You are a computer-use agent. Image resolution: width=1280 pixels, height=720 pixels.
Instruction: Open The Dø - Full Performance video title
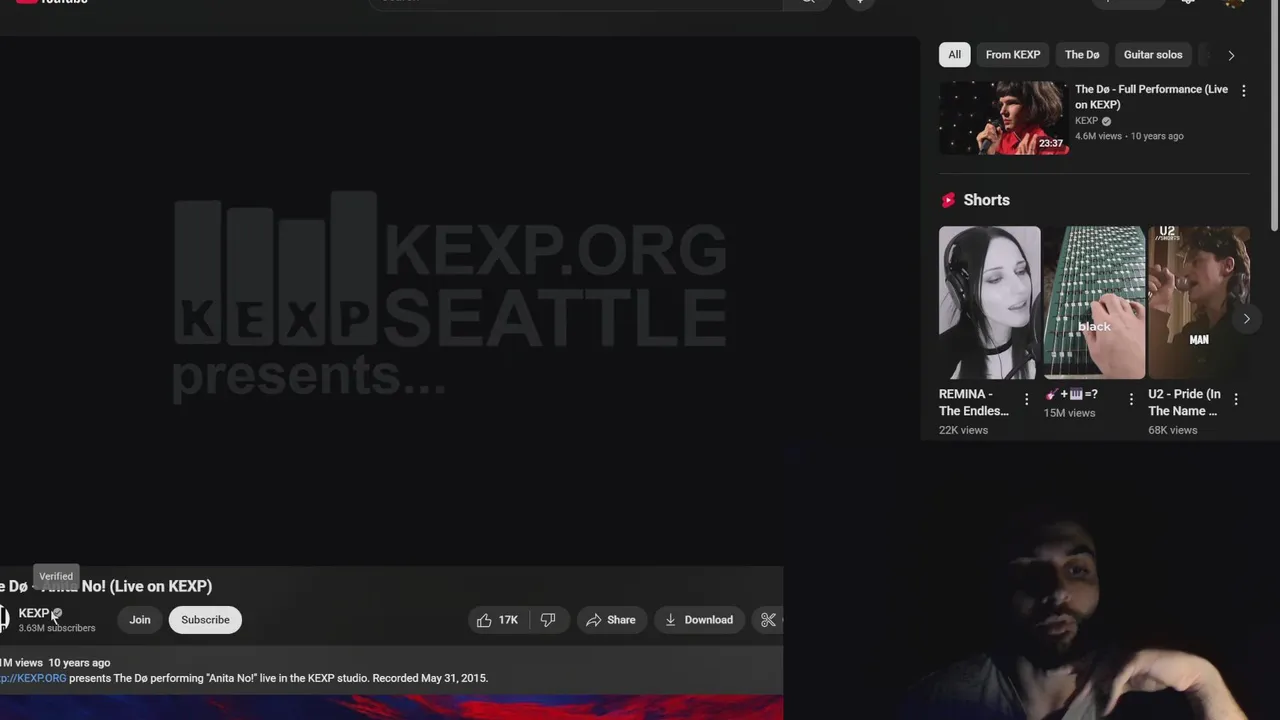click(1151, 97)
